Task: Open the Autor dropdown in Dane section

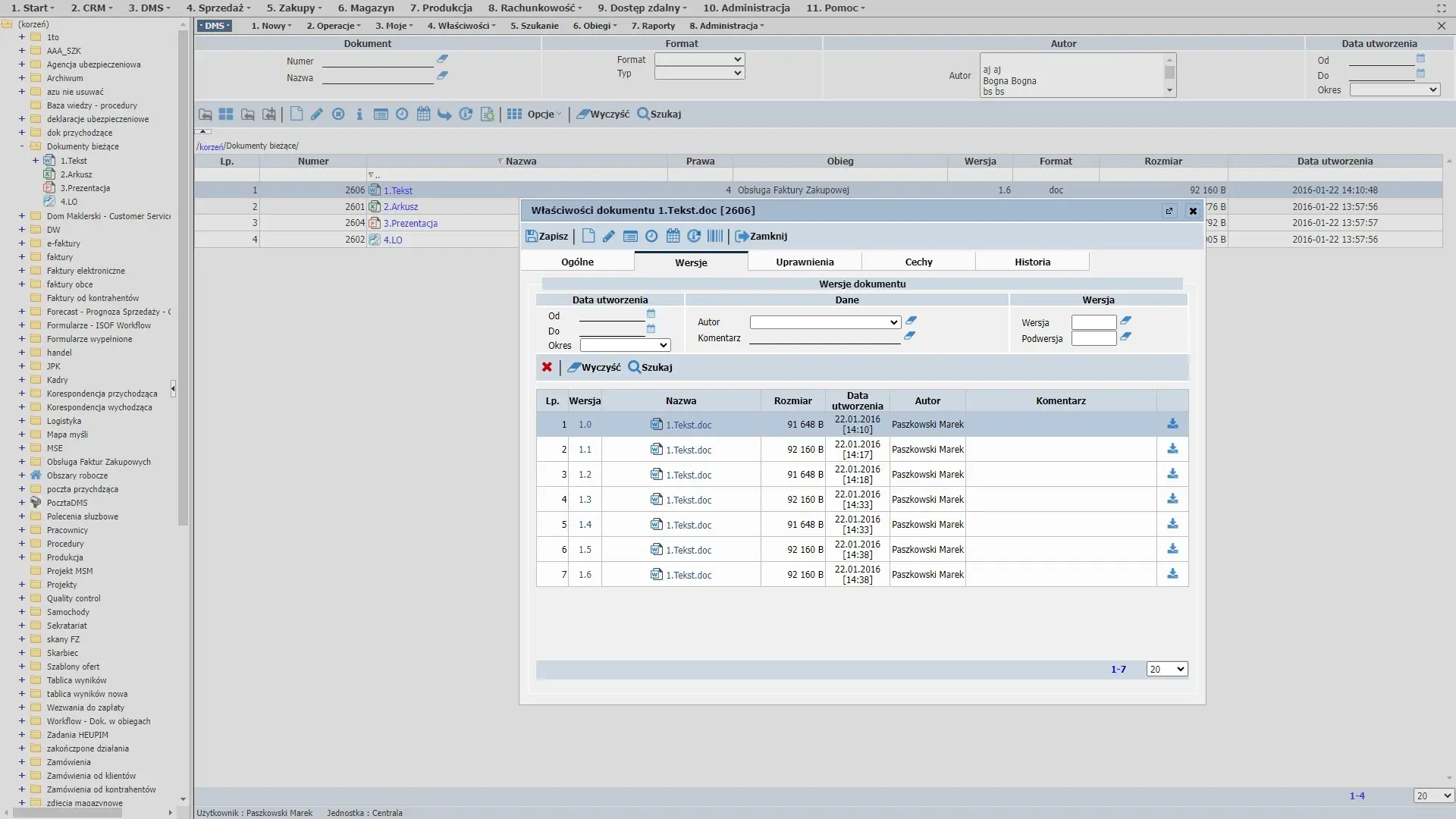Action: 825,322
